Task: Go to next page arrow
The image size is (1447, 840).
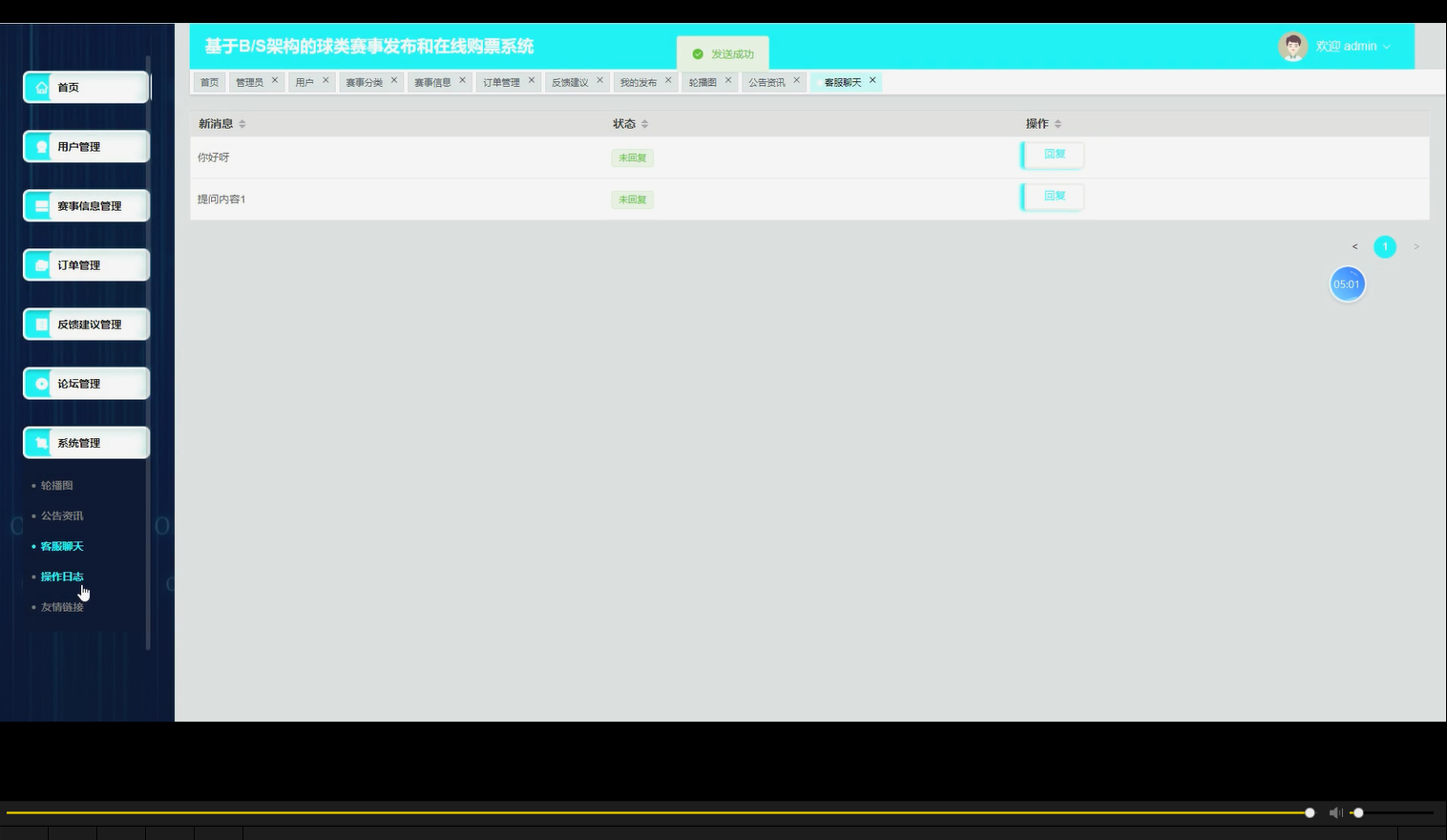Action: 1416,247
